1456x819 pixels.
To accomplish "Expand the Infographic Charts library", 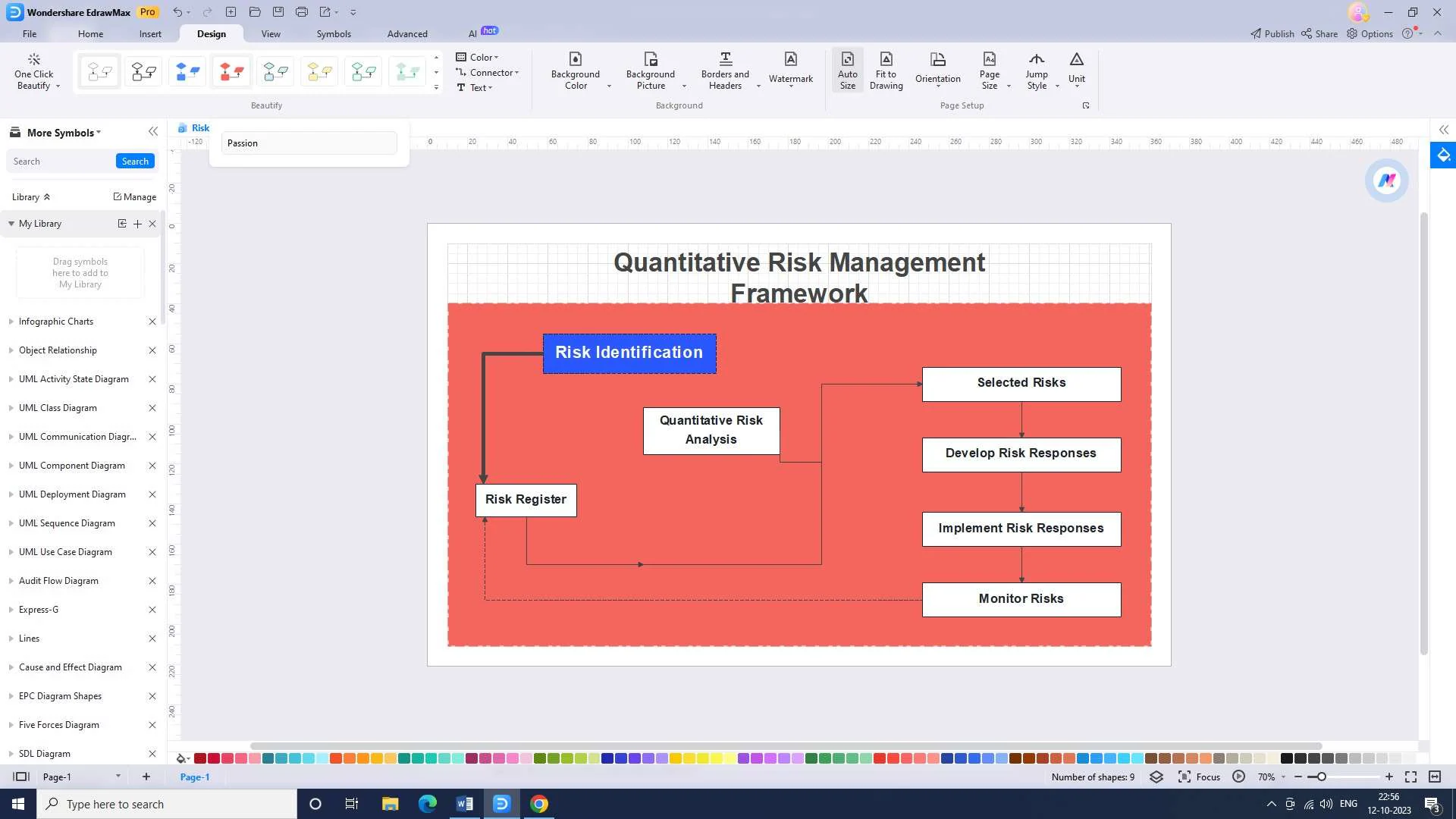I will (x=56, y=322).
